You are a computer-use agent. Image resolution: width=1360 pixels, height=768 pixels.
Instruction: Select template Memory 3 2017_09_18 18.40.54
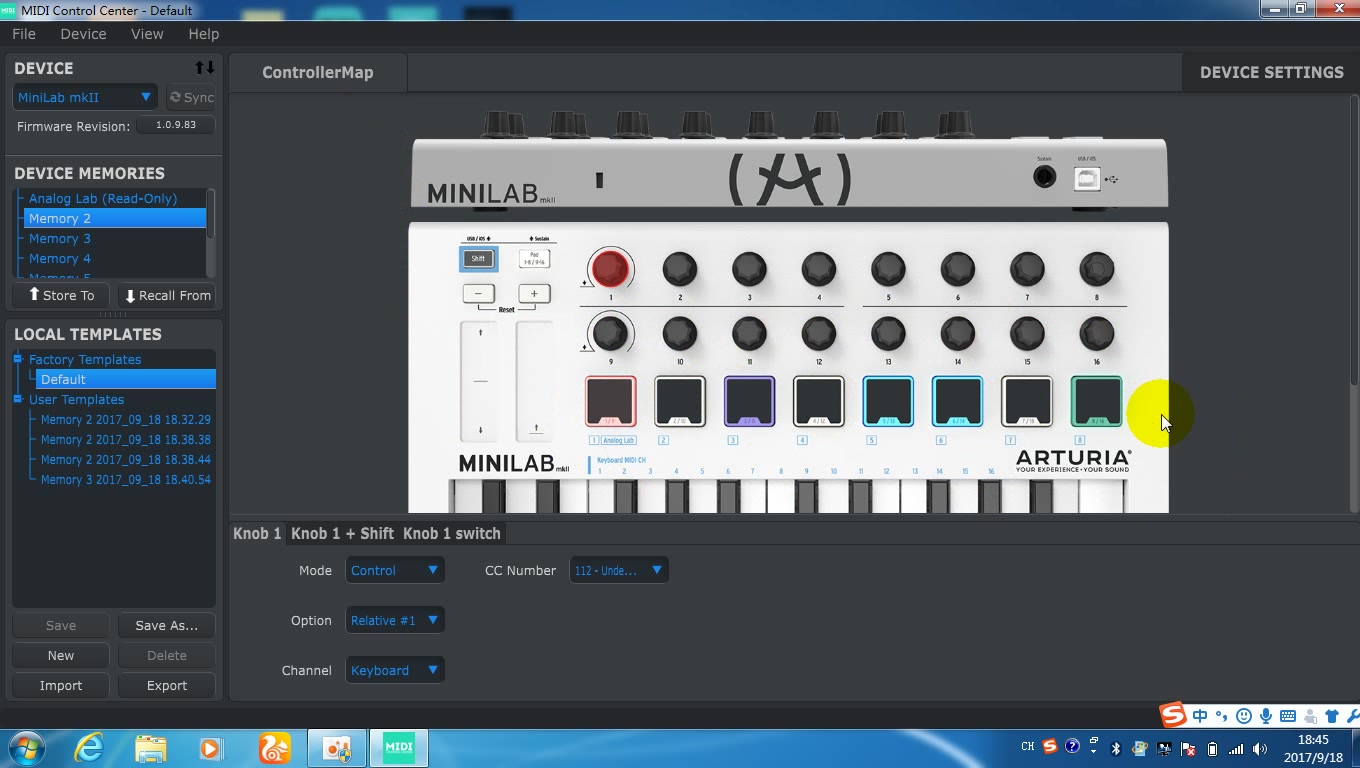tap(126, 479)
